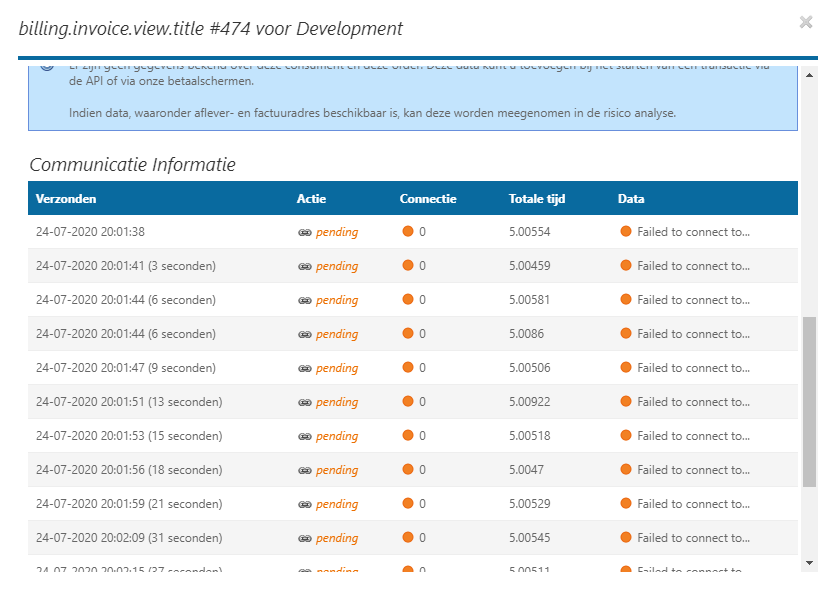Click the link icon in the 20:02:09 row
This screenshot has width=825, height=595.
305,538
